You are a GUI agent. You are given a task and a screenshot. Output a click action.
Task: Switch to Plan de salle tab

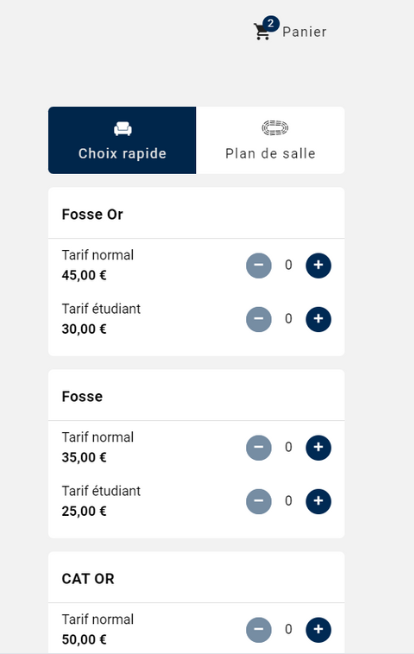coord(270,140)
